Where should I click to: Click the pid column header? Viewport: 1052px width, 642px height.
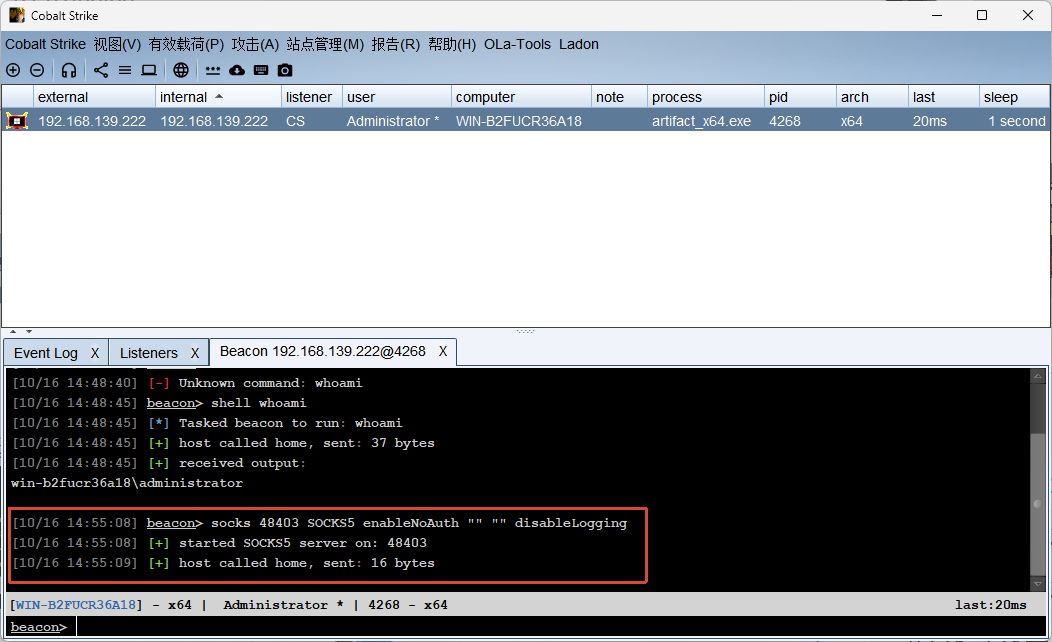click(x=800, y=97)
